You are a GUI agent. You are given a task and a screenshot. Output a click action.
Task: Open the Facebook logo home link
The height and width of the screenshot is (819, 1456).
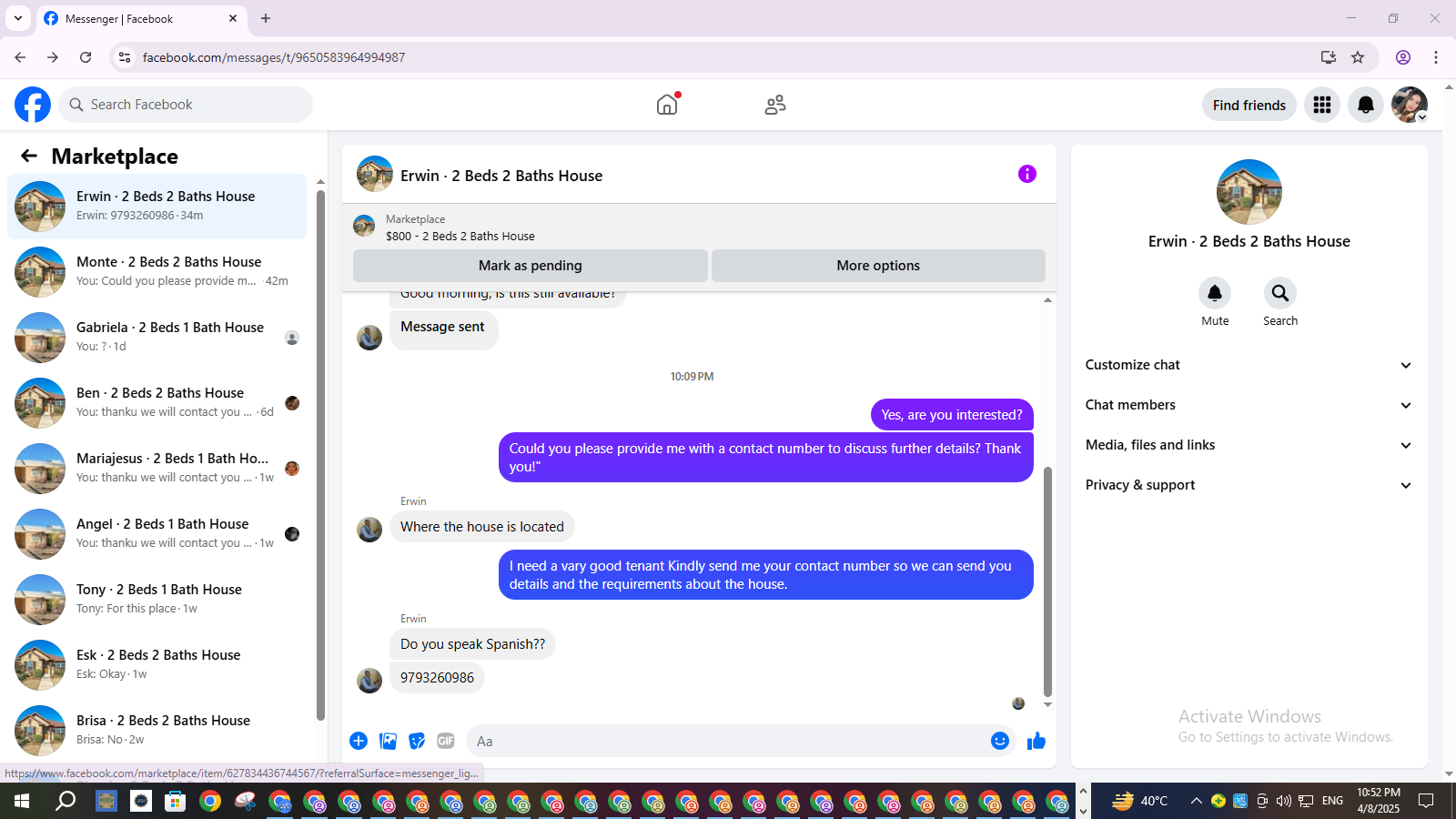(33, 105)
